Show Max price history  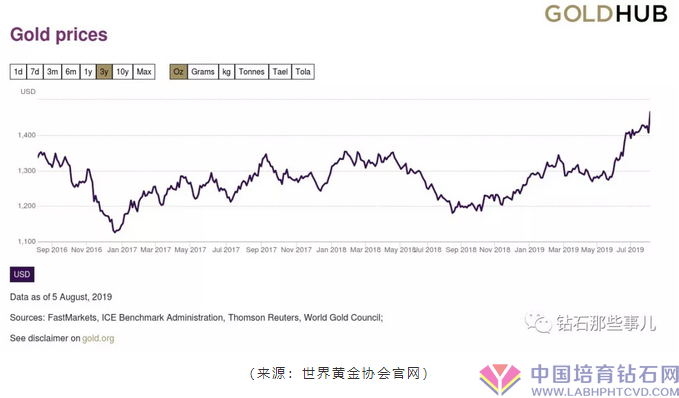(144, 71)
